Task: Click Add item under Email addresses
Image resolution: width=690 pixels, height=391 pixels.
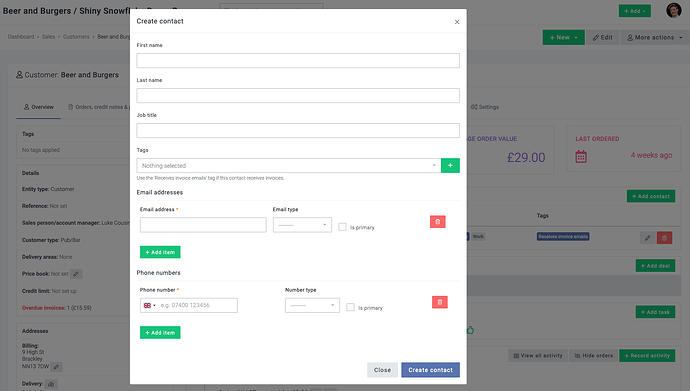Action: pos(160,252)
